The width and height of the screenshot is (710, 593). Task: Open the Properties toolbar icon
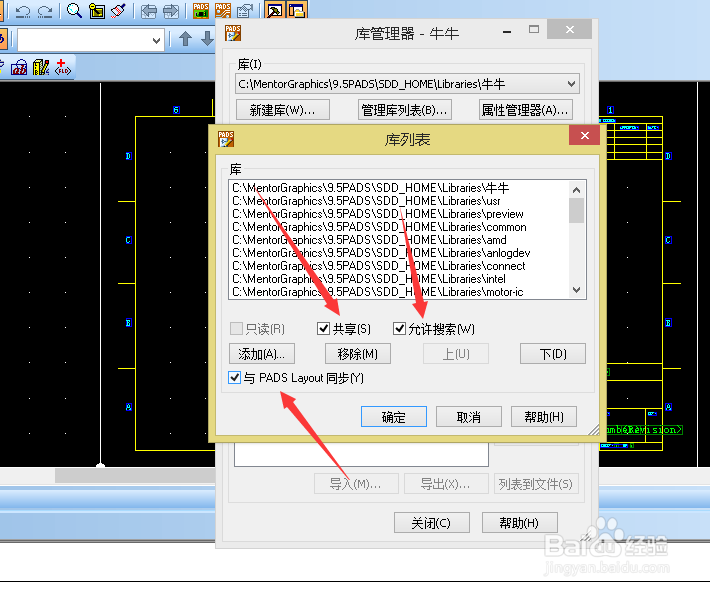point(245,10)
